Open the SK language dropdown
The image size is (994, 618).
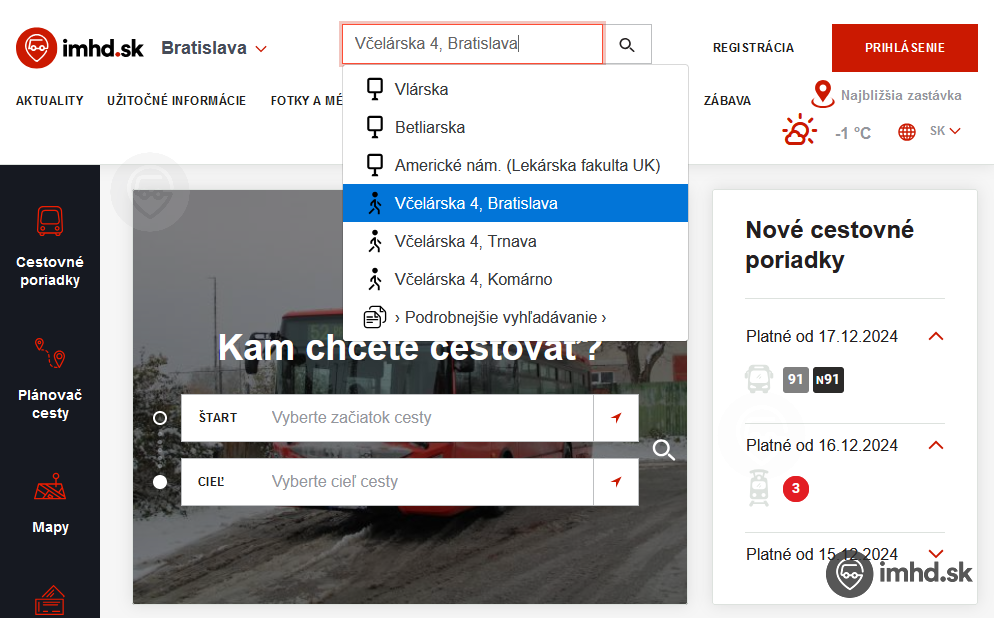pos(944,131)
